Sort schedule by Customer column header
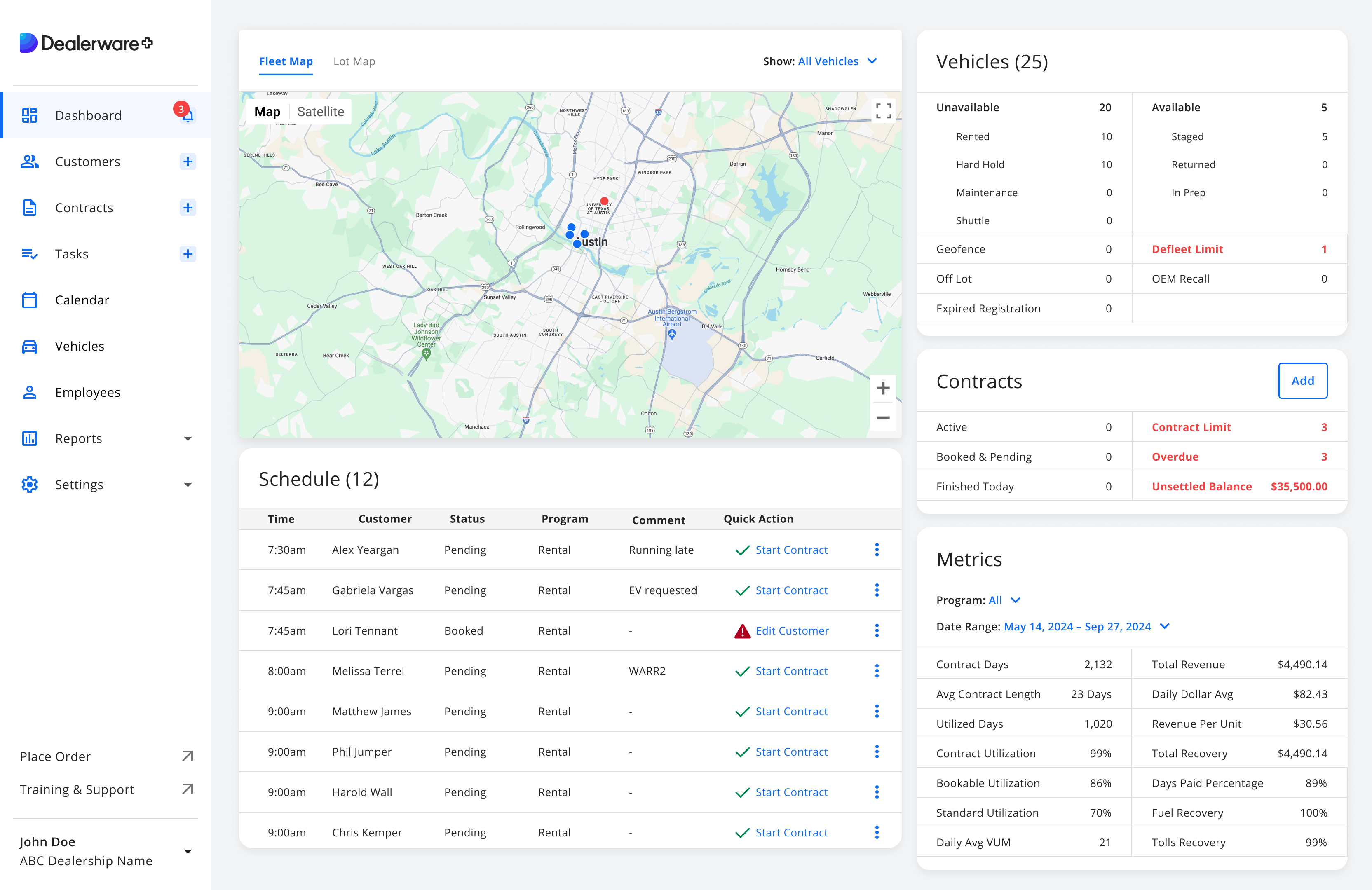This screenshot has width=1372, height=890. [x=385, y=519]
